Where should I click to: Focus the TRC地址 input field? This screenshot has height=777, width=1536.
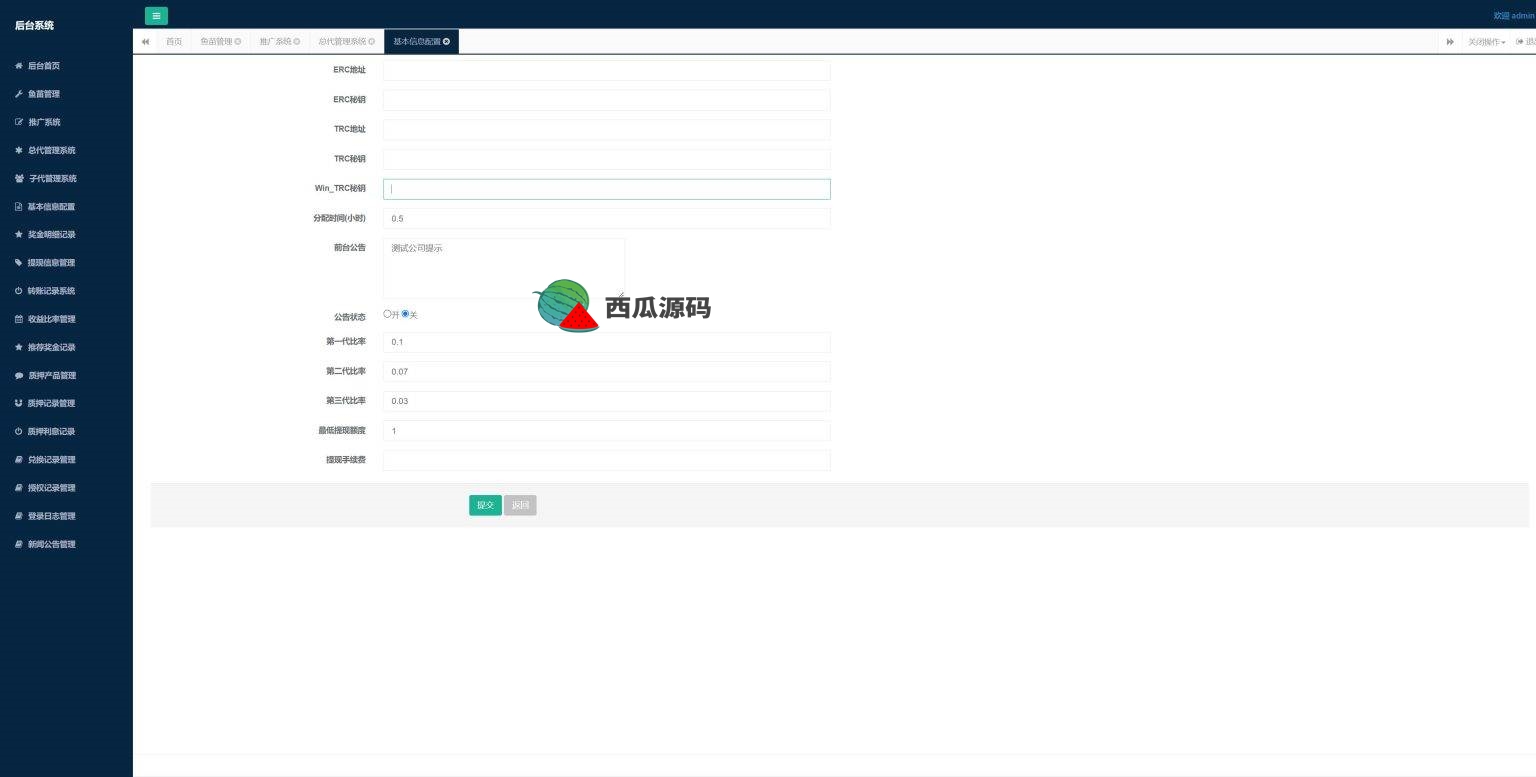click(x=606, y=129)
